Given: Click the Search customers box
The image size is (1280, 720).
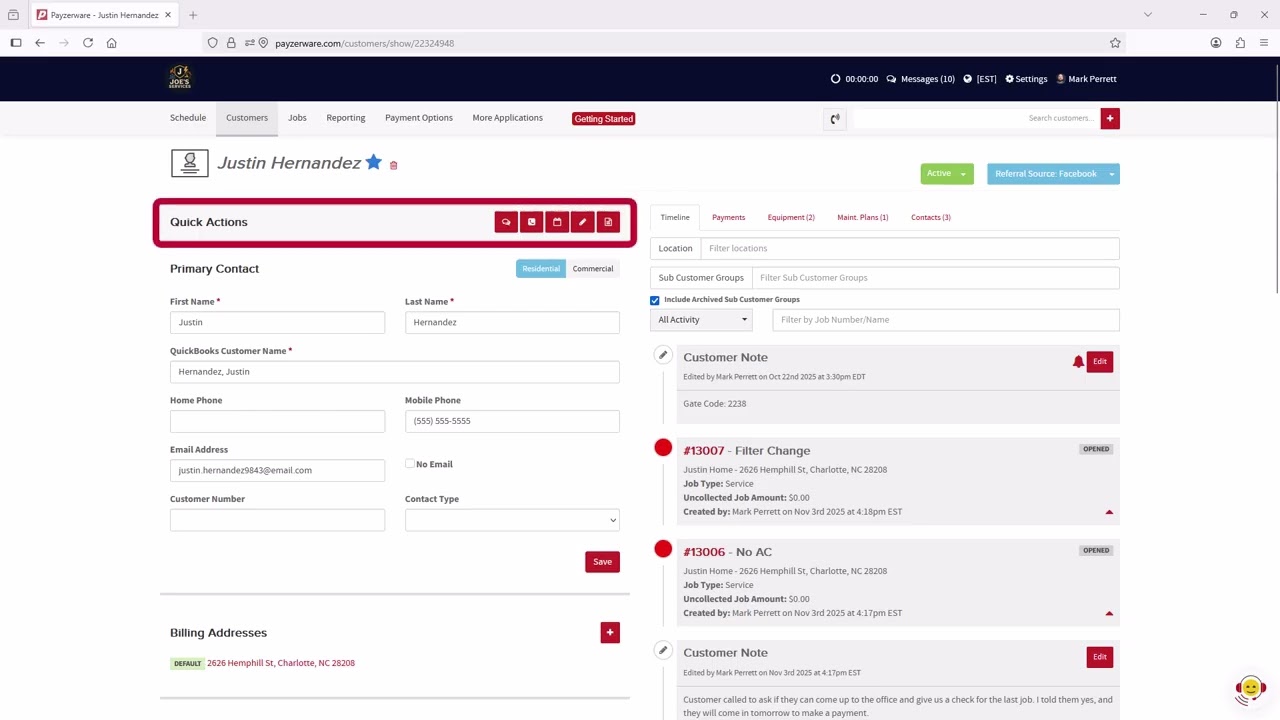Looking at the screenshot, I should click(976, 118).
